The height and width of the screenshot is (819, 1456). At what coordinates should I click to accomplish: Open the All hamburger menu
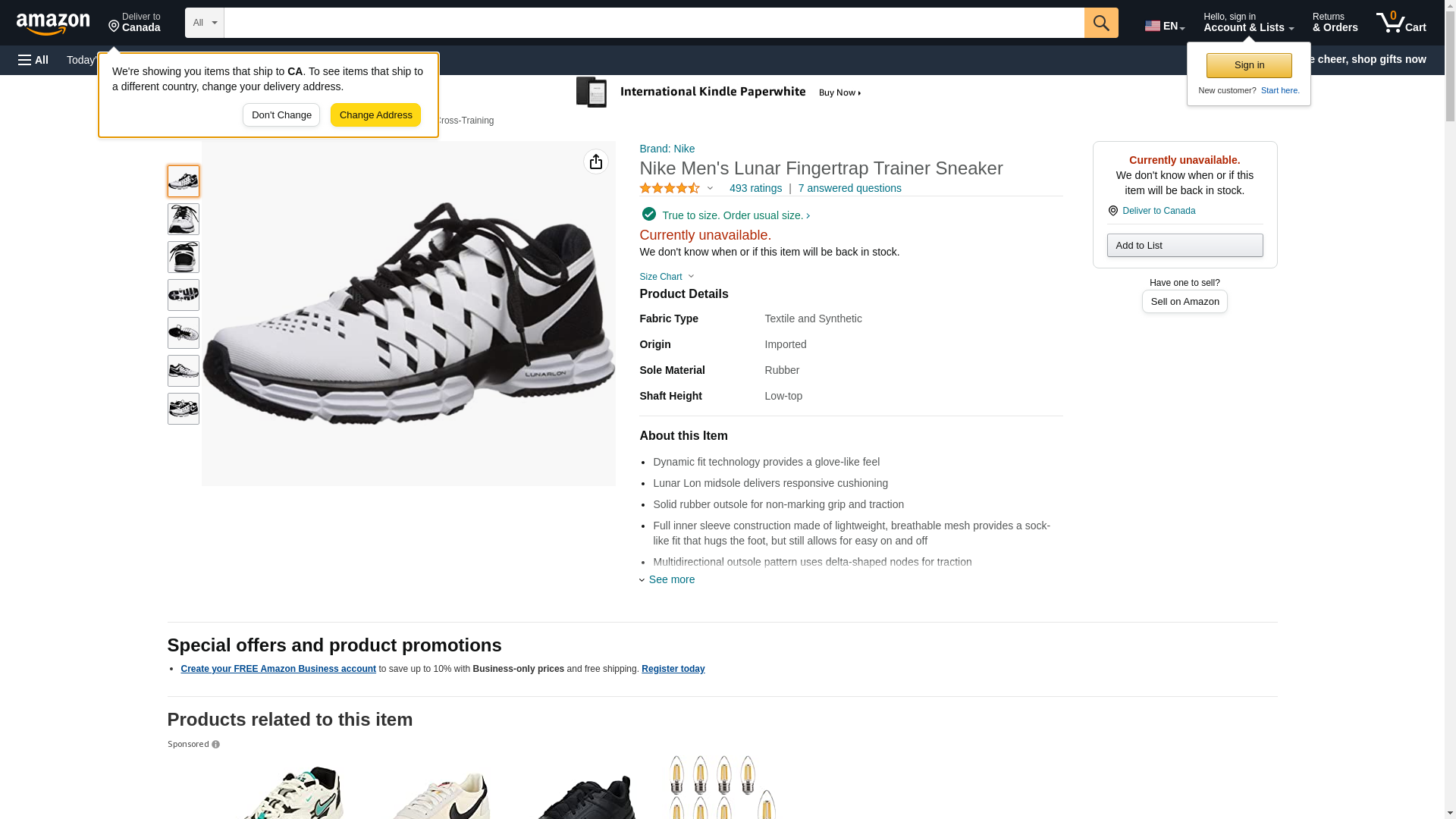click(x=33, y=60)
